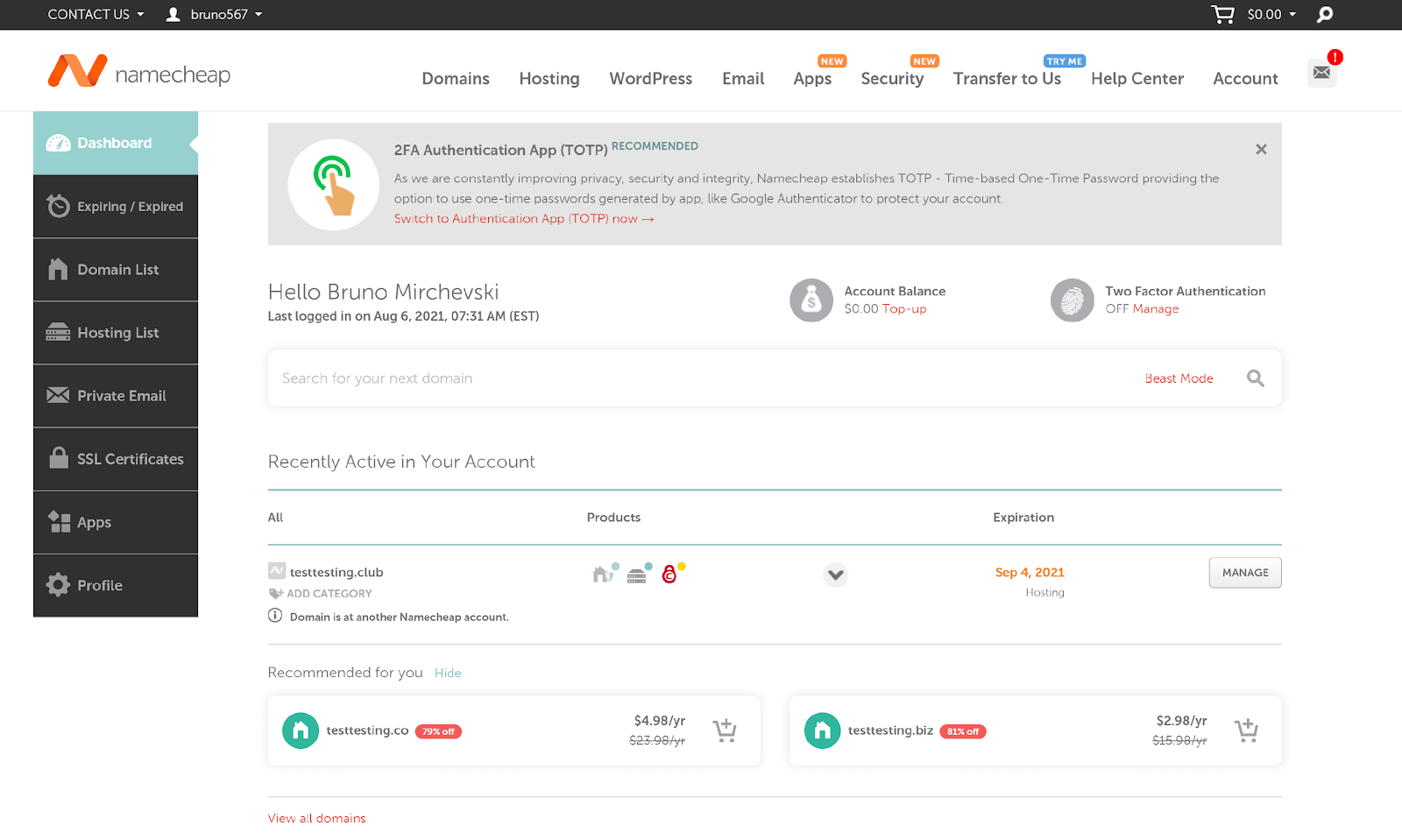Open the WordPress menu
The height and width of the screenshot is (840, 1402).
pos(651,79)
